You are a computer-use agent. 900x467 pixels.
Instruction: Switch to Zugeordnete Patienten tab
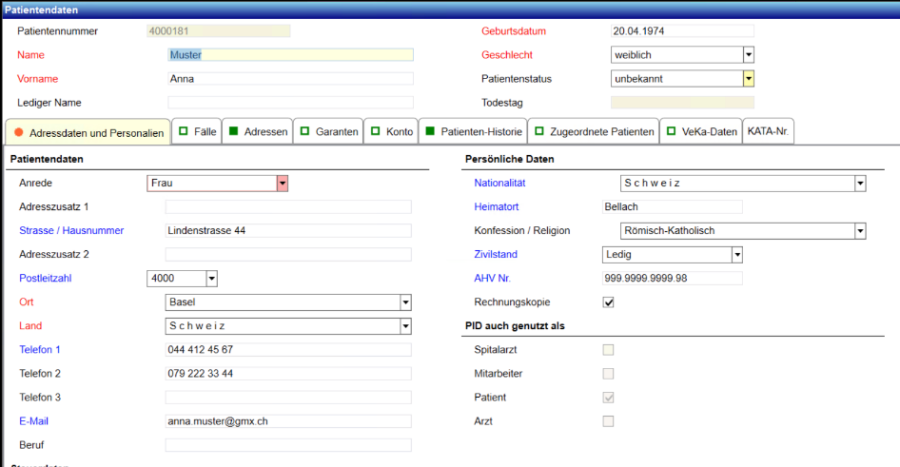[x=593, y=132]
